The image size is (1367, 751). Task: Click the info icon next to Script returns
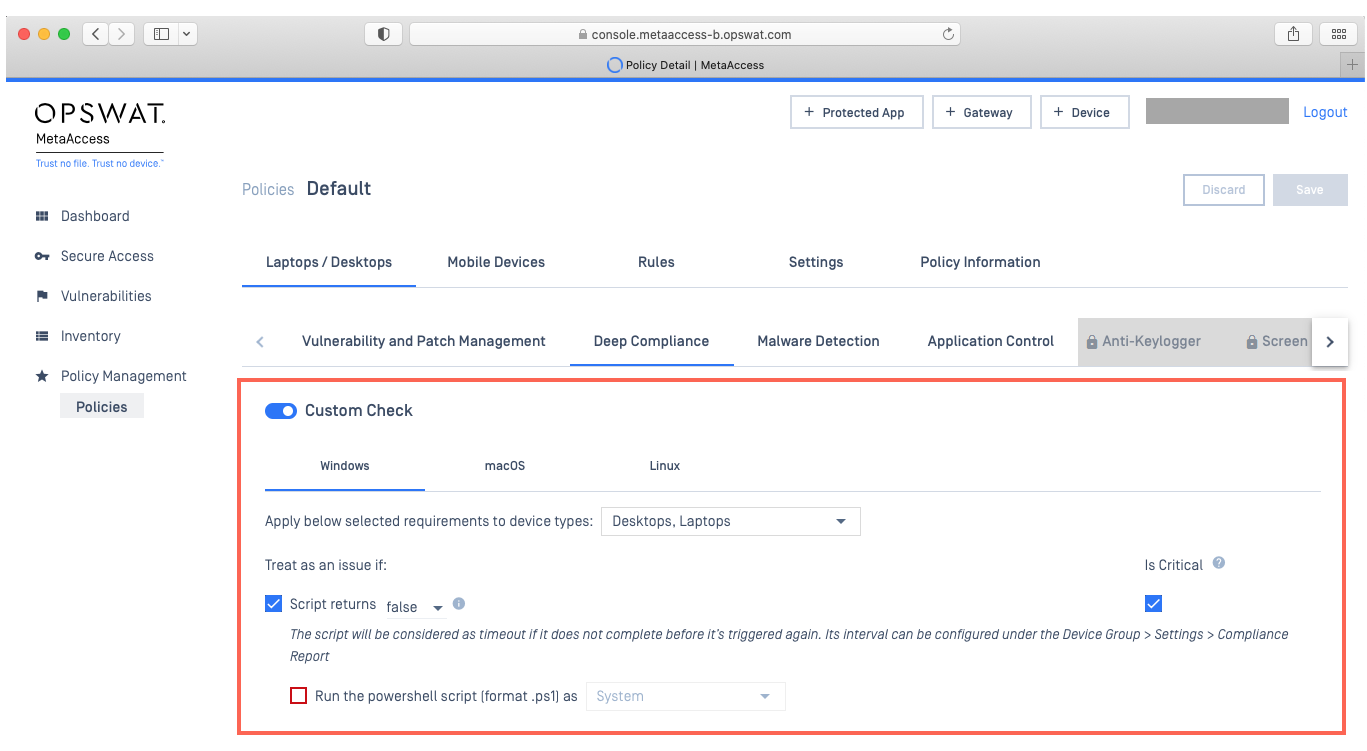(459, 604)
